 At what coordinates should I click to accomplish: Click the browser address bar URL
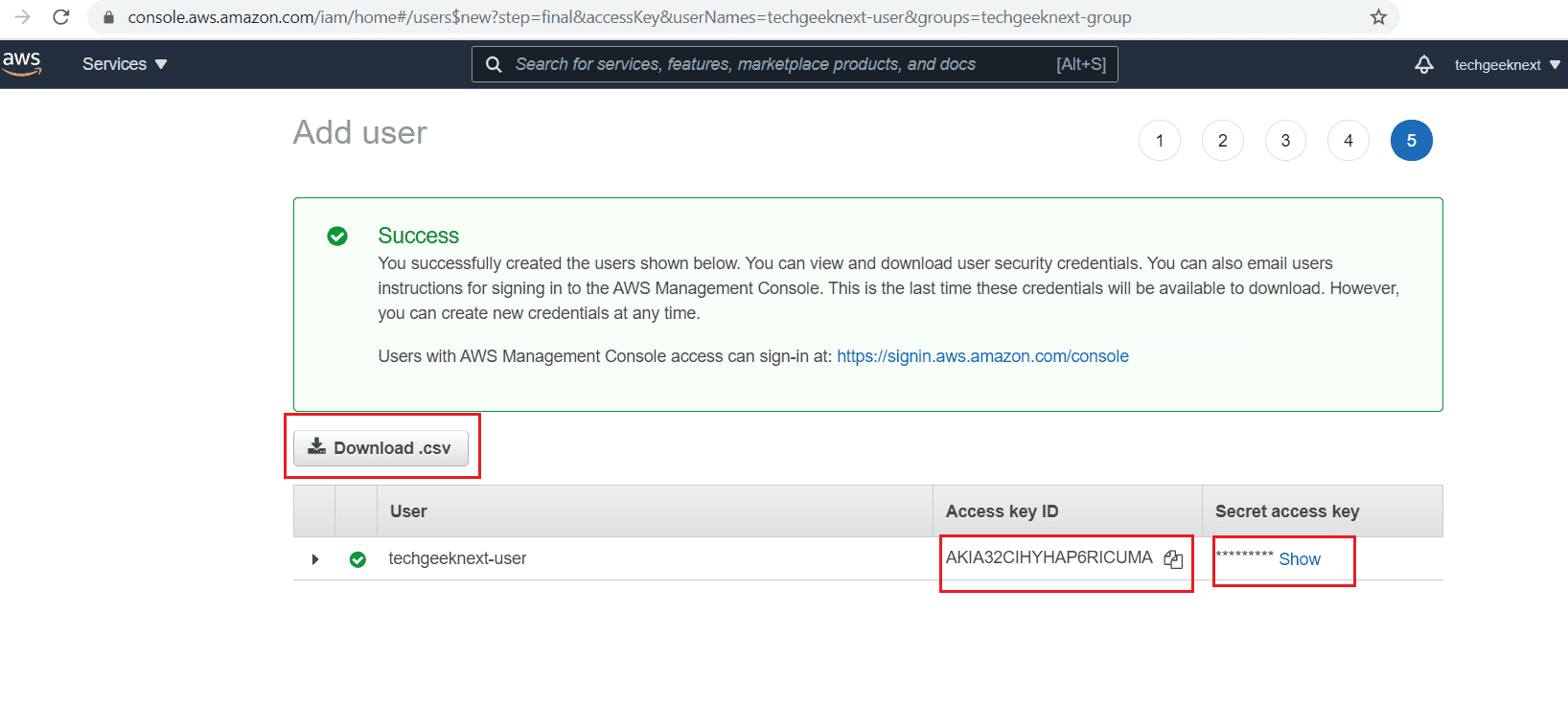[x=630, y=17]
